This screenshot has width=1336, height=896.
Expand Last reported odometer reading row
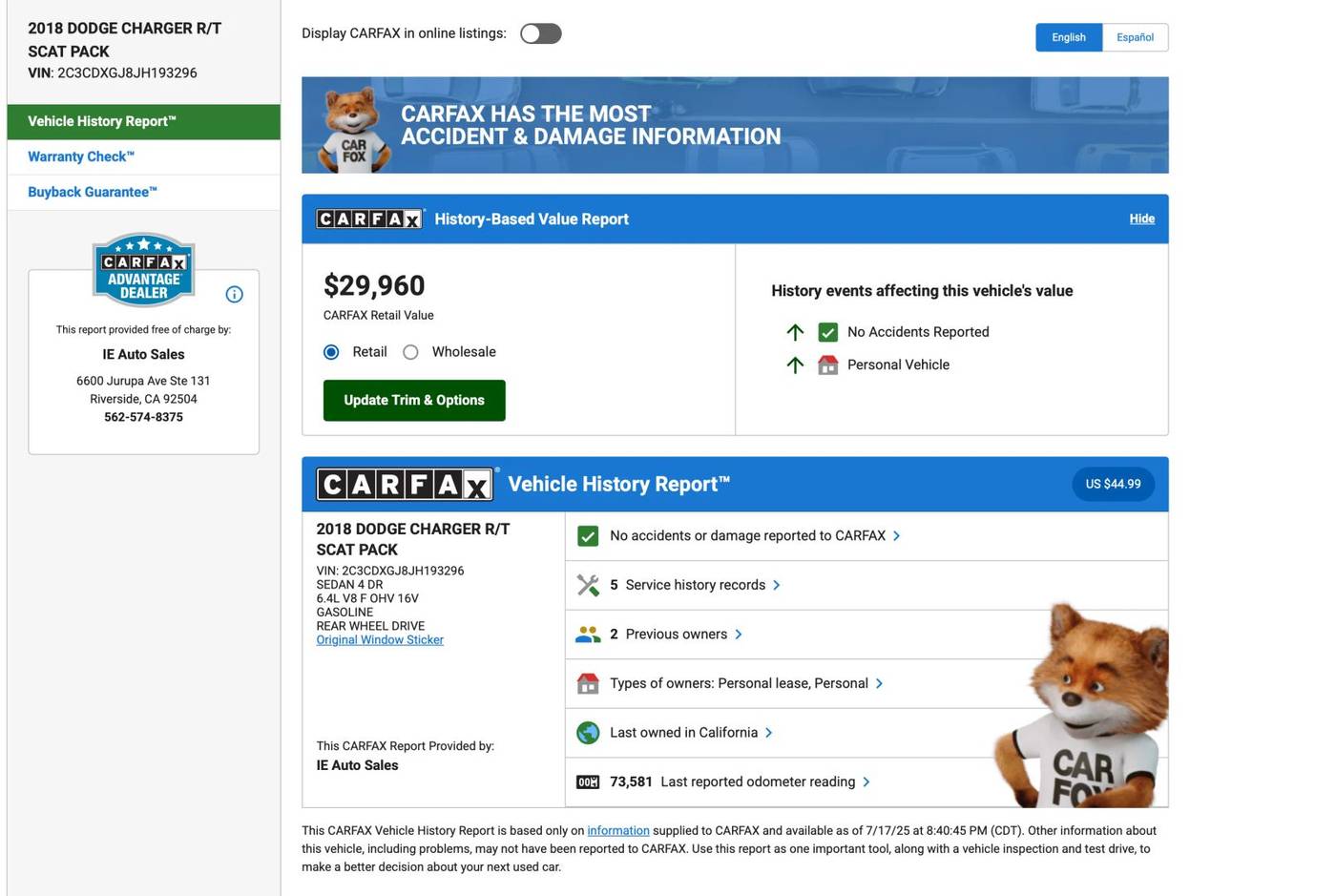(866, 782)
